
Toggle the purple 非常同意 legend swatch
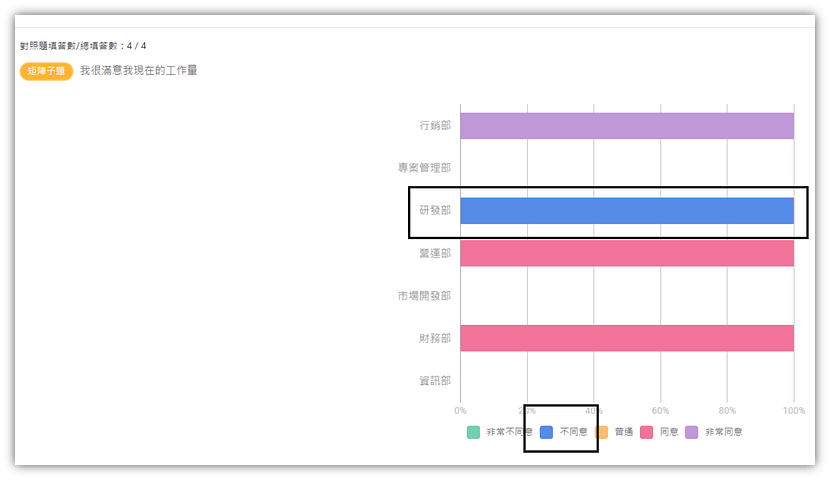[x=691, y=432]
